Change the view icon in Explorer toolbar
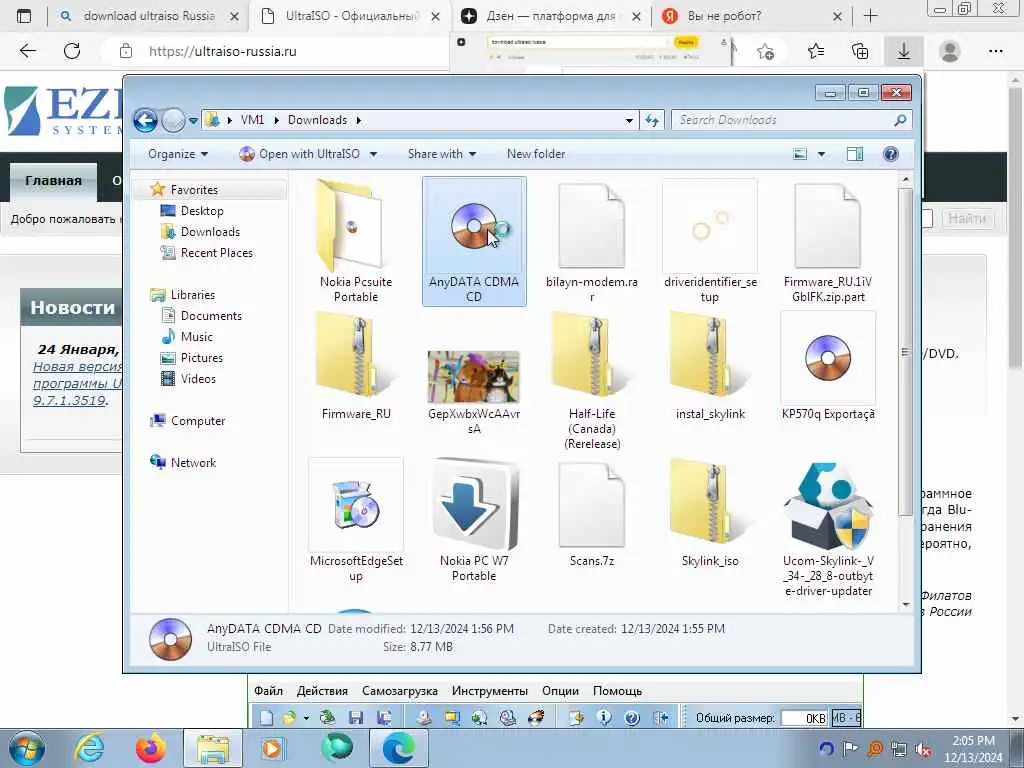The width and height of the screenshot is (1024, 768). click(x=800, y=154)
